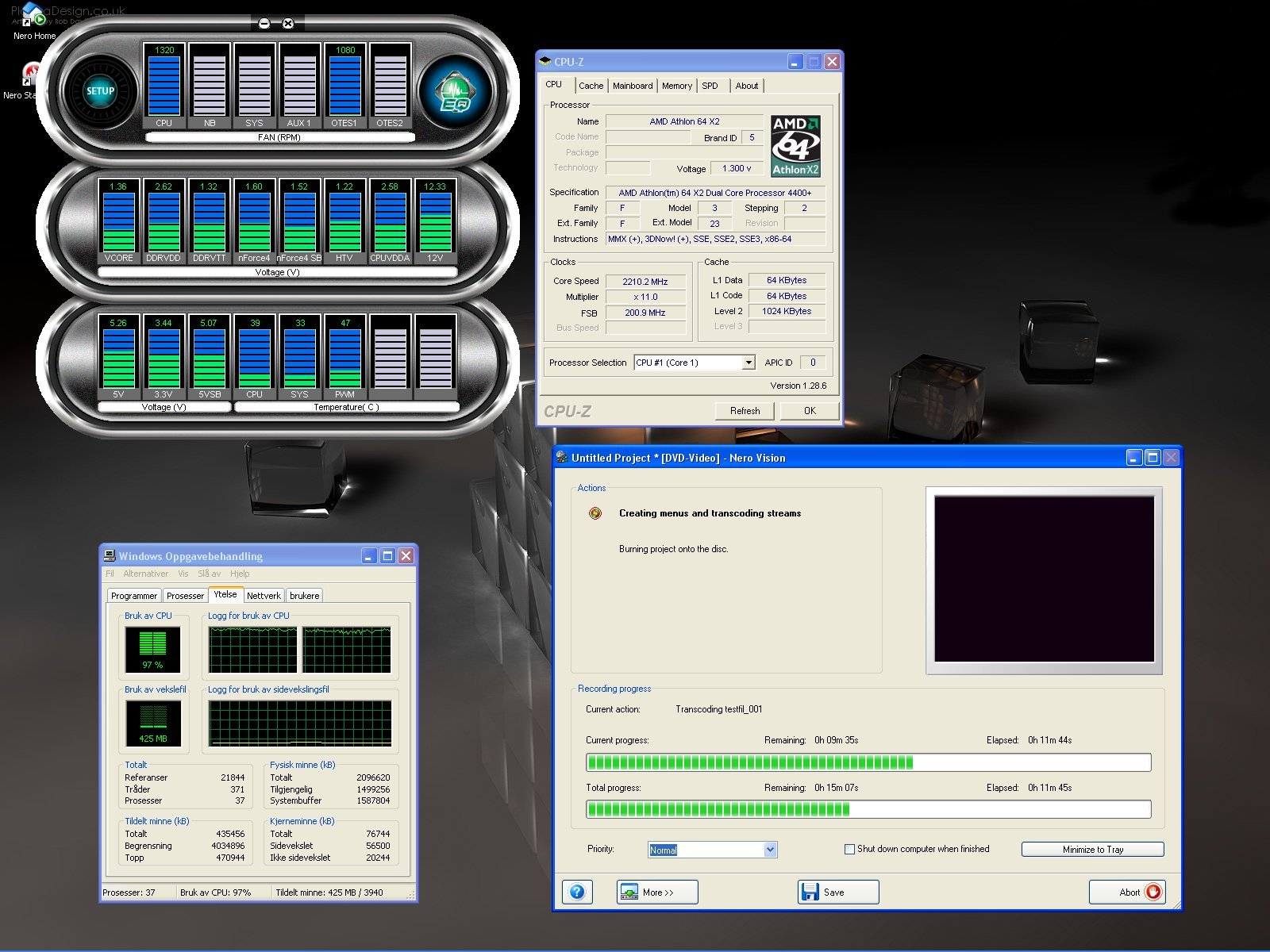Viewport: 1270px width, 952px height.
Task: Switch to the Mainboard tab in CPU-Z
Action: coord(633,86)
